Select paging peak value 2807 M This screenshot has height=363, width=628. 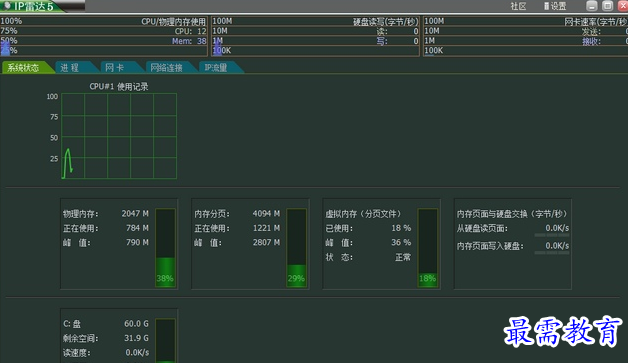(266, 242)
